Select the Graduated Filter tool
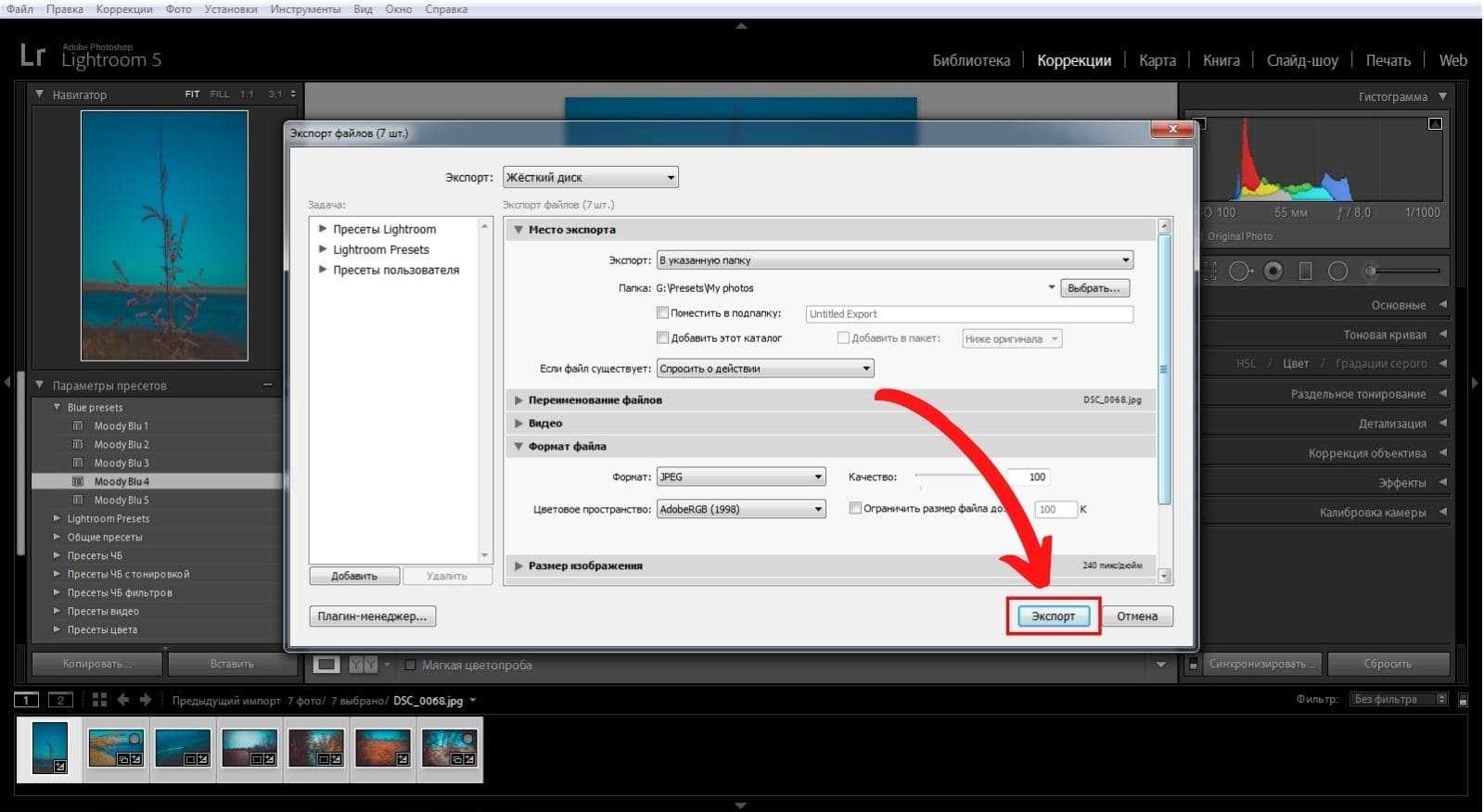This screenshot has width=1484, height=812. (x=1305, y=272)
